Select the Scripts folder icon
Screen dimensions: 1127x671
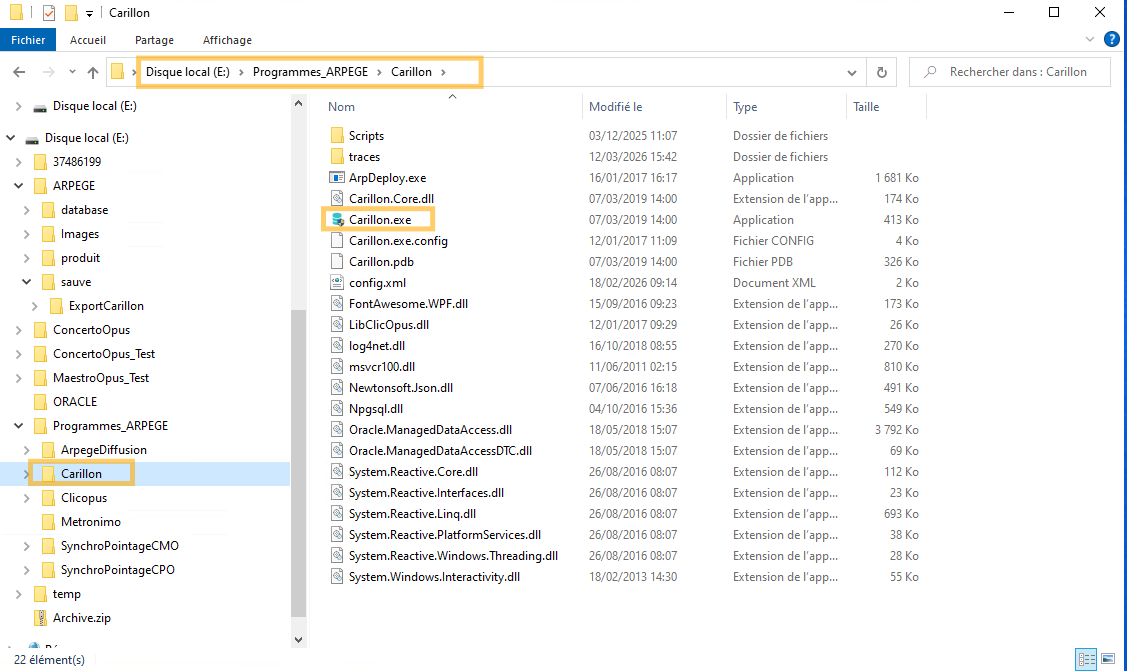point(337,136)
